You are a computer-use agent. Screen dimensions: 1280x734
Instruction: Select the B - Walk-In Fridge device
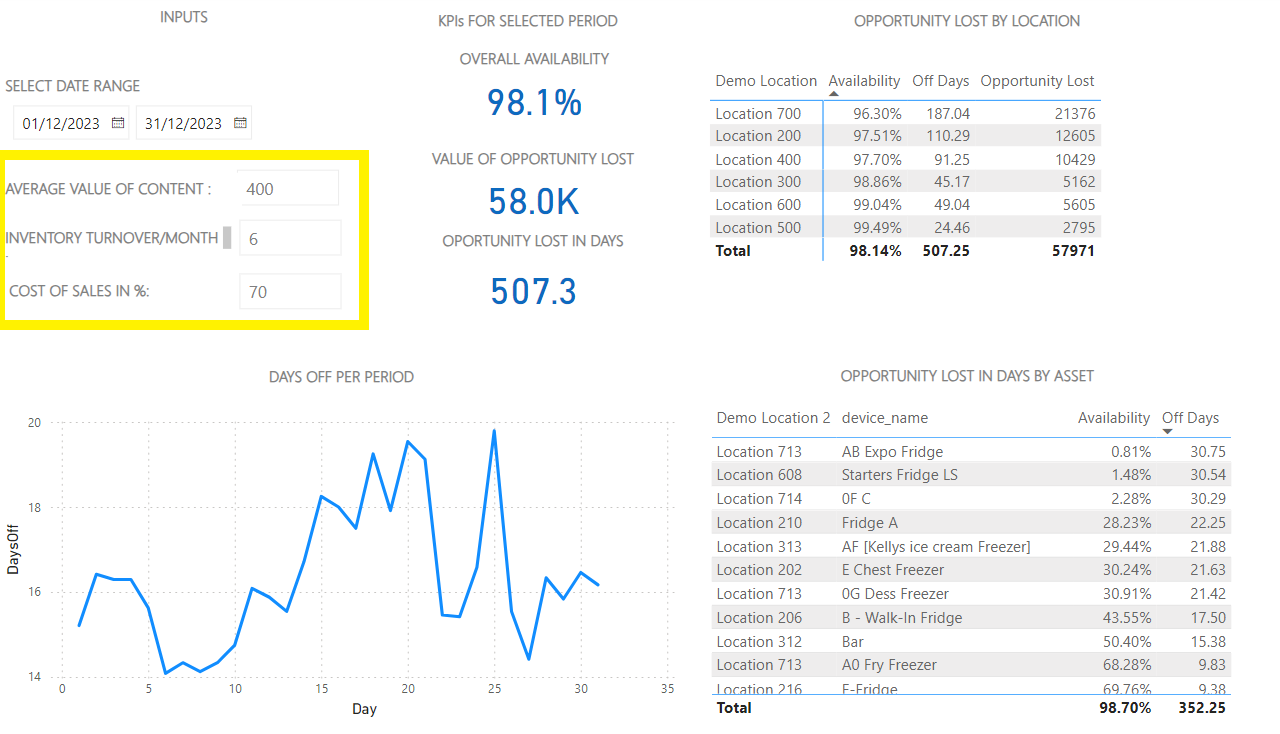(x=902, y=618)
